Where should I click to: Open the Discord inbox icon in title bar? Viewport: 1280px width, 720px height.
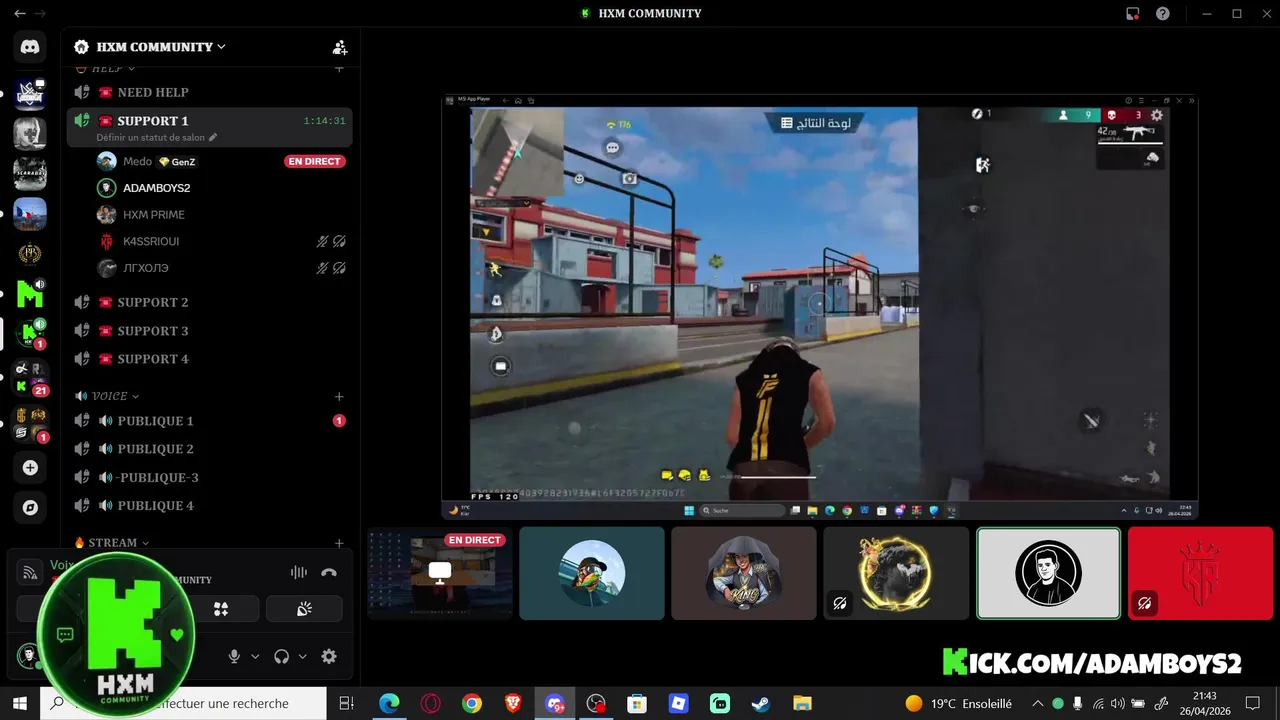pyautogui.click(x=1133, y=14)
